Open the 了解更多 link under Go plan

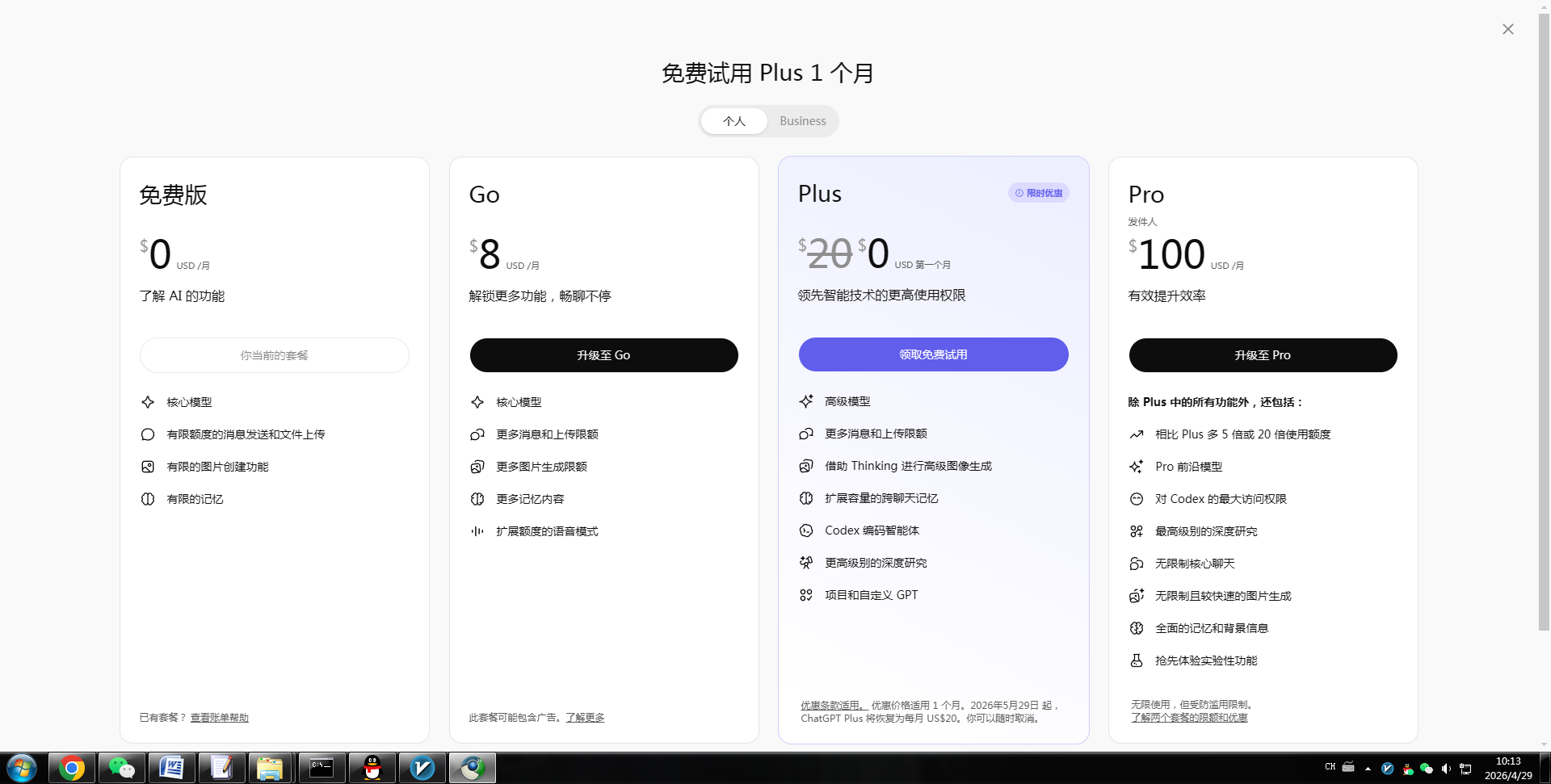coord(585,718)
